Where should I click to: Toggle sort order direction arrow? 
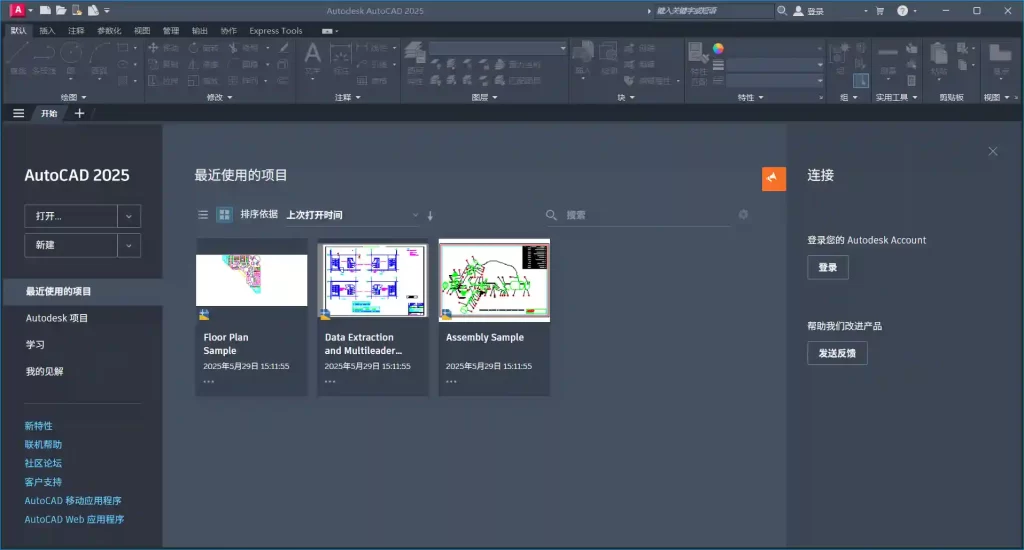point(431,215)
